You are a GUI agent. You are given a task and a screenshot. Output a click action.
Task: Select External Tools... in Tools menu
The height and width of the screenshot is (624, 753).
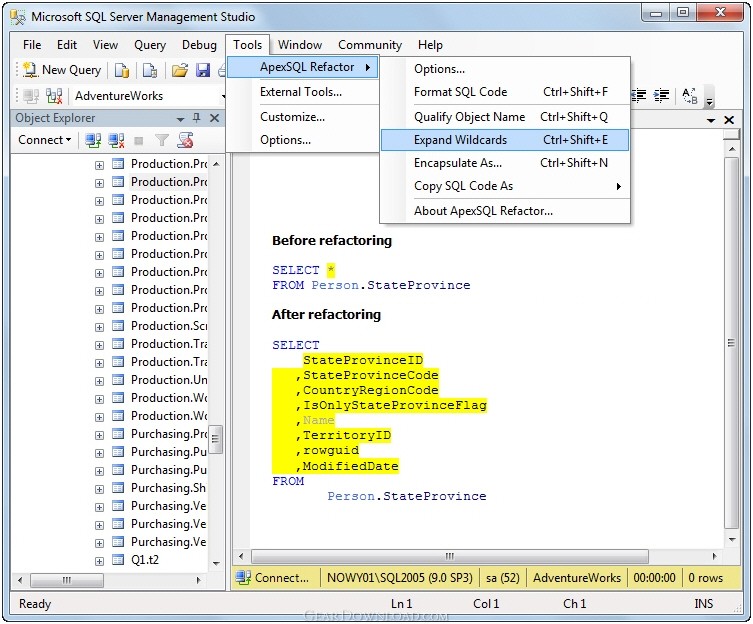(303, 92)
